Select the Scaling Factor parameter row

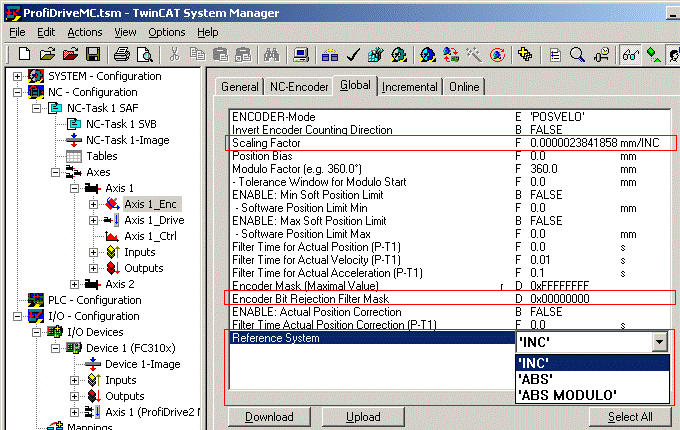tap(451, 143)
